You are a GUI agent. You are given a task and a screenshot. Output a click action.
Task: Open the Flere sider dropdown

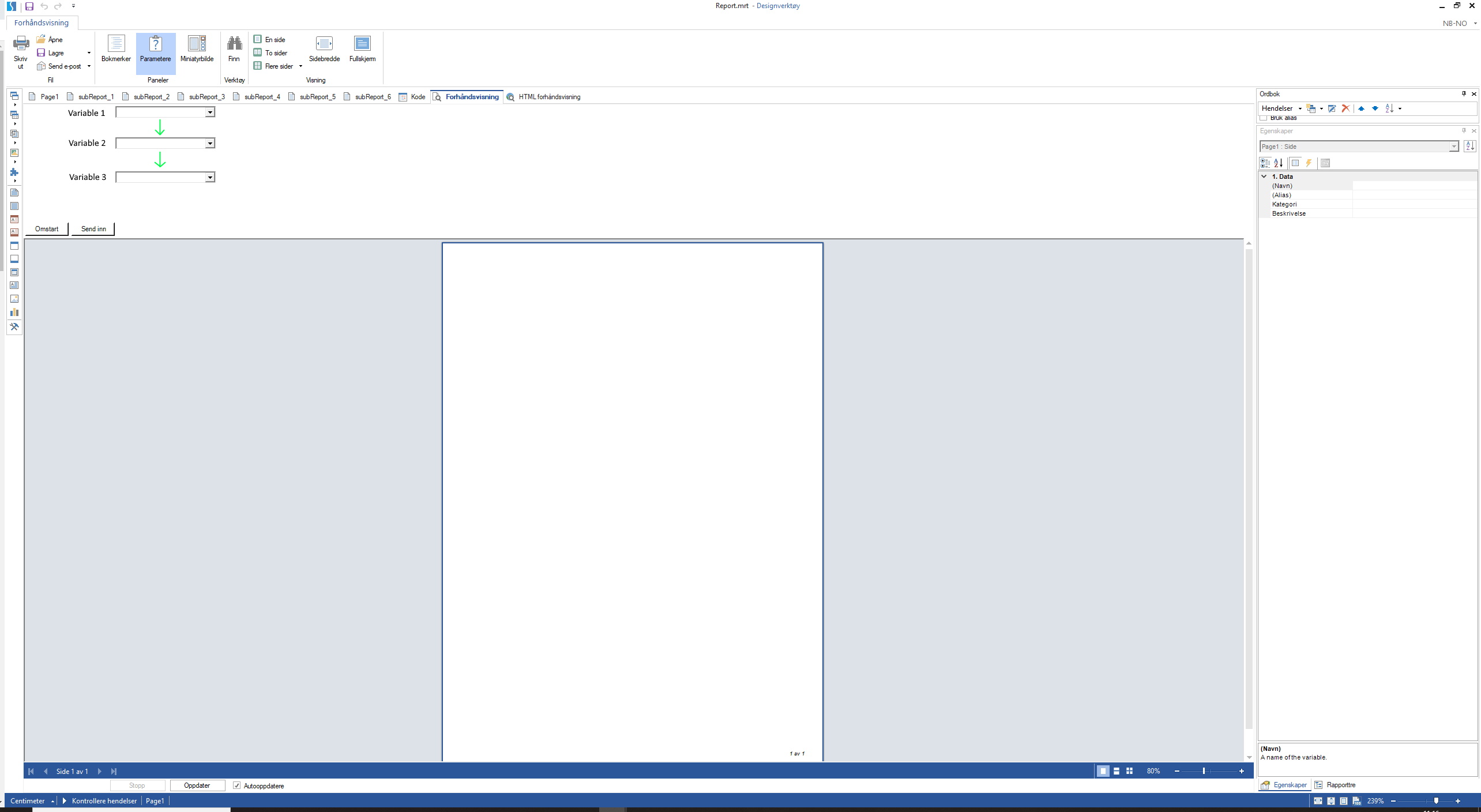[300, 66]
